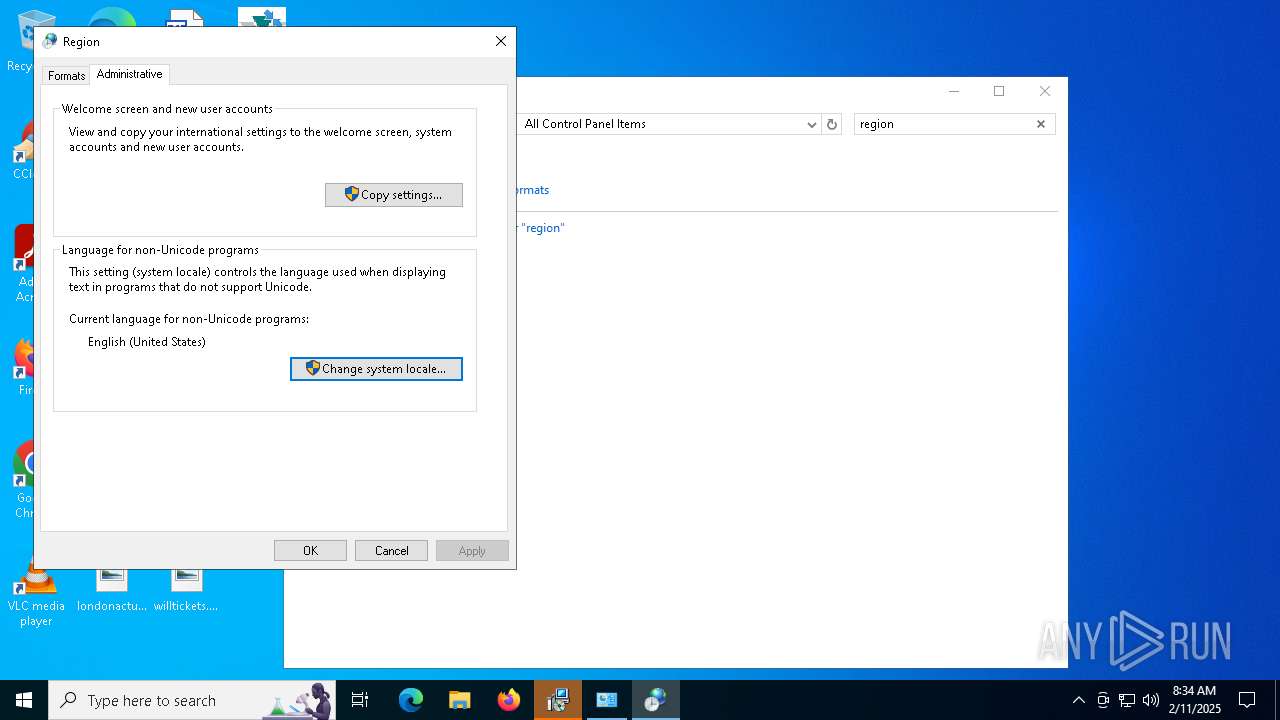The height and width of the screenshot is (720, 1280).
Task: Click the "region" search result text
Action: pyautogui.click(x=543, y=228)
